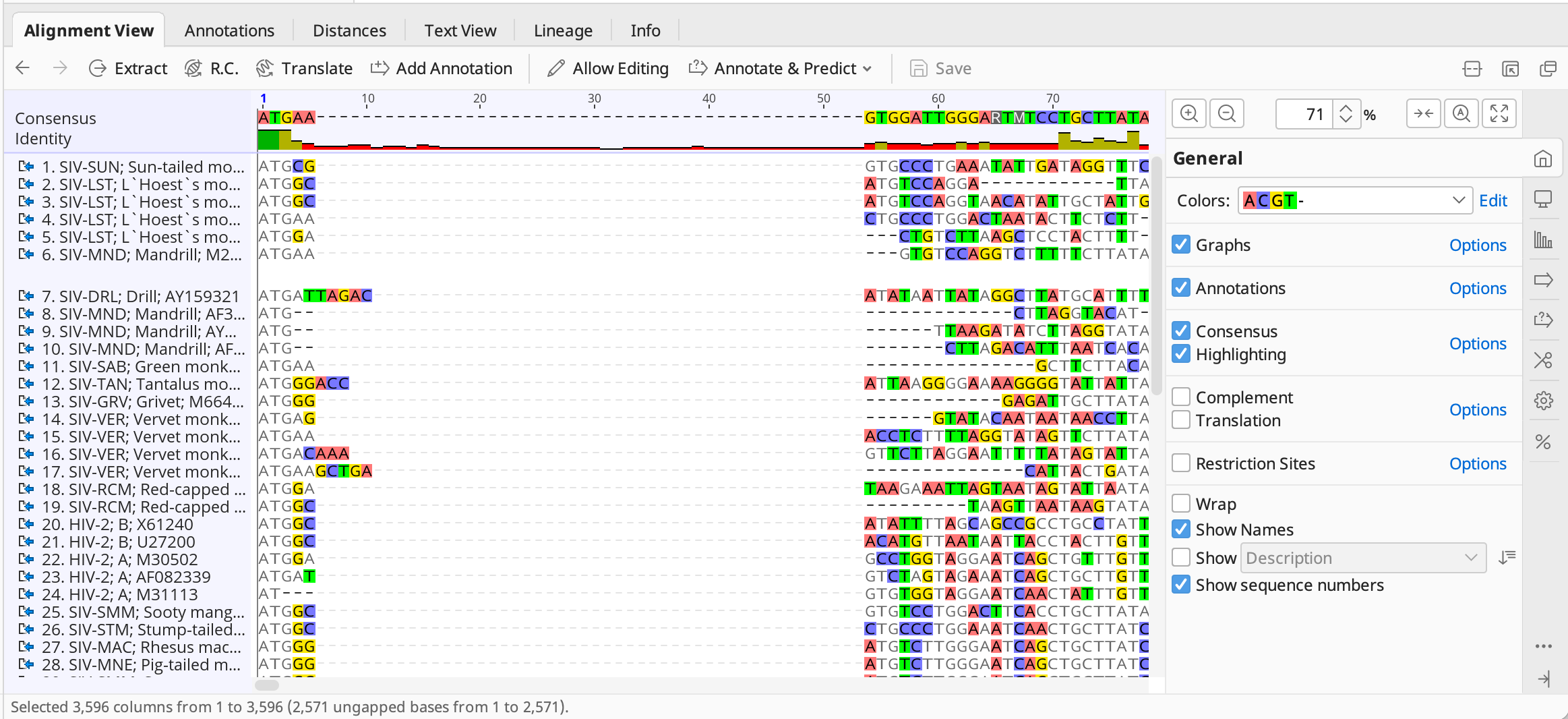The image size is (1568, 719).
Task: Enable the Wrap checkbox
Action: pos(1181,504)
